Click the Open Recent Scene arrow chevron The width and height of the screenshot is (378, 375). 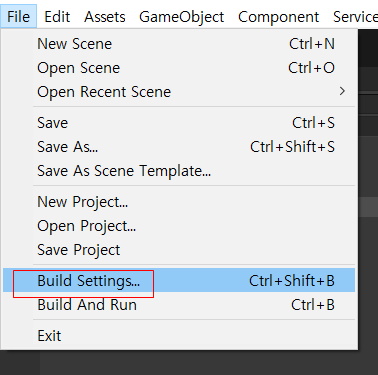[342, 91]
